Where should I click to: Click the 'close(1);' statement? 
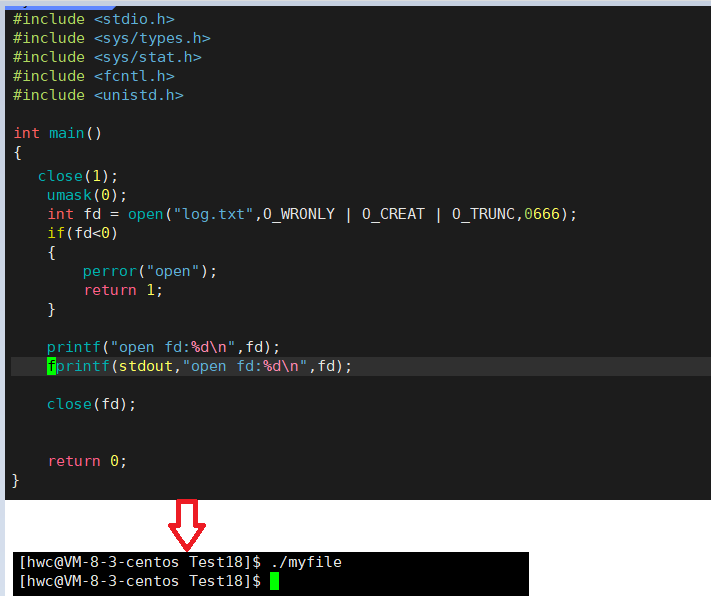[x=78, y=176]
